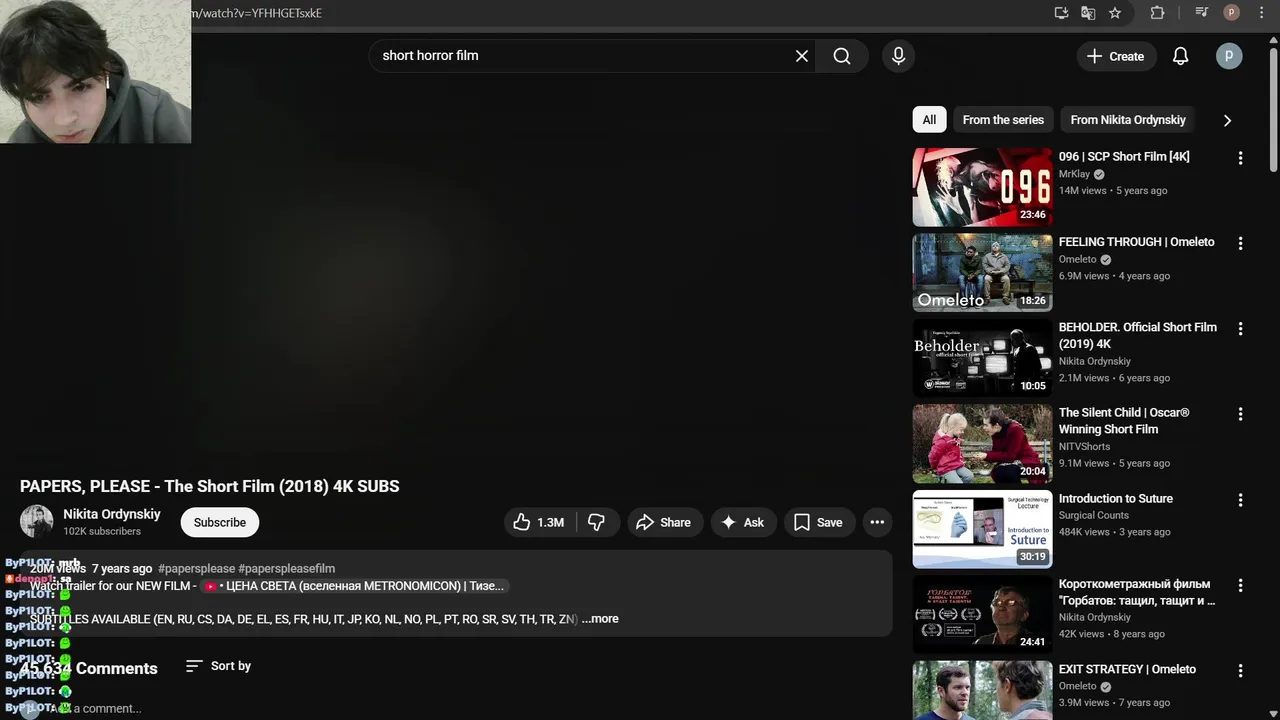Image resolution: width=1280 pixels, height=720 pixels.
Task: Open the NITVShorts channel name
Action: point(1084,446)
